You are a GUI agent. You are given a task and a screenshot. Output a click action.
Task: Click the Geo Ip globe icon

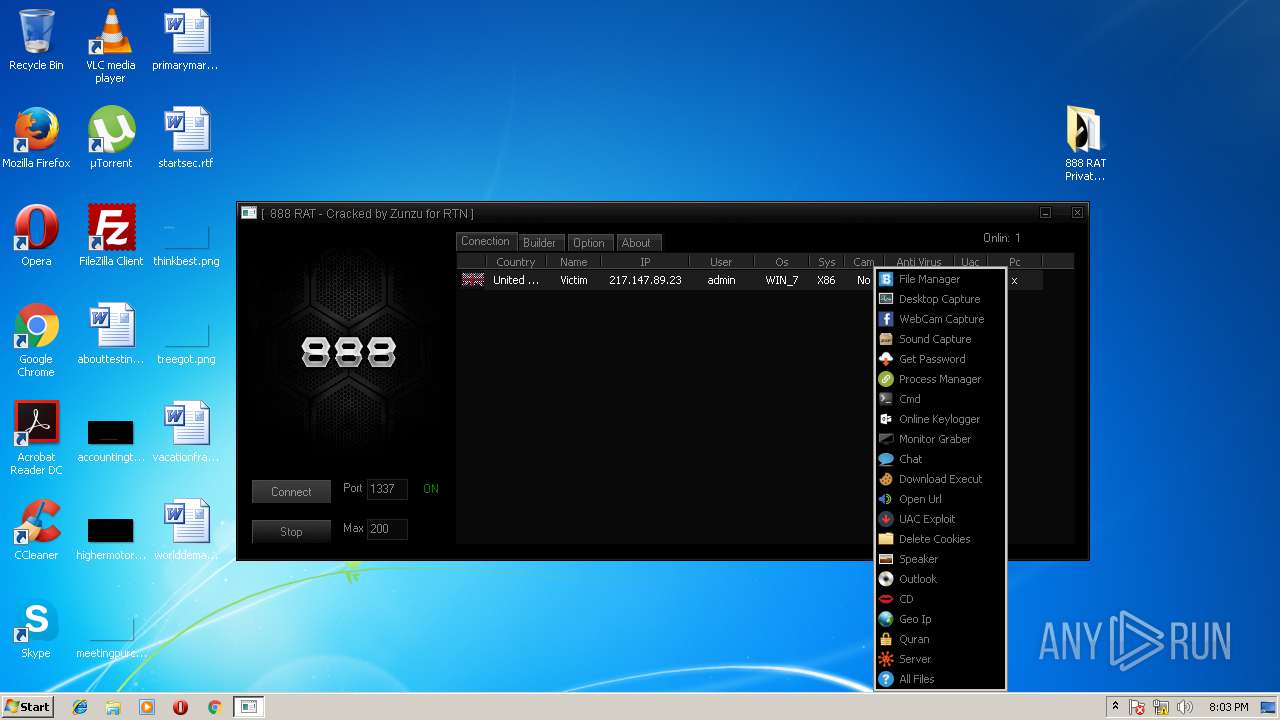click(886, 619)
